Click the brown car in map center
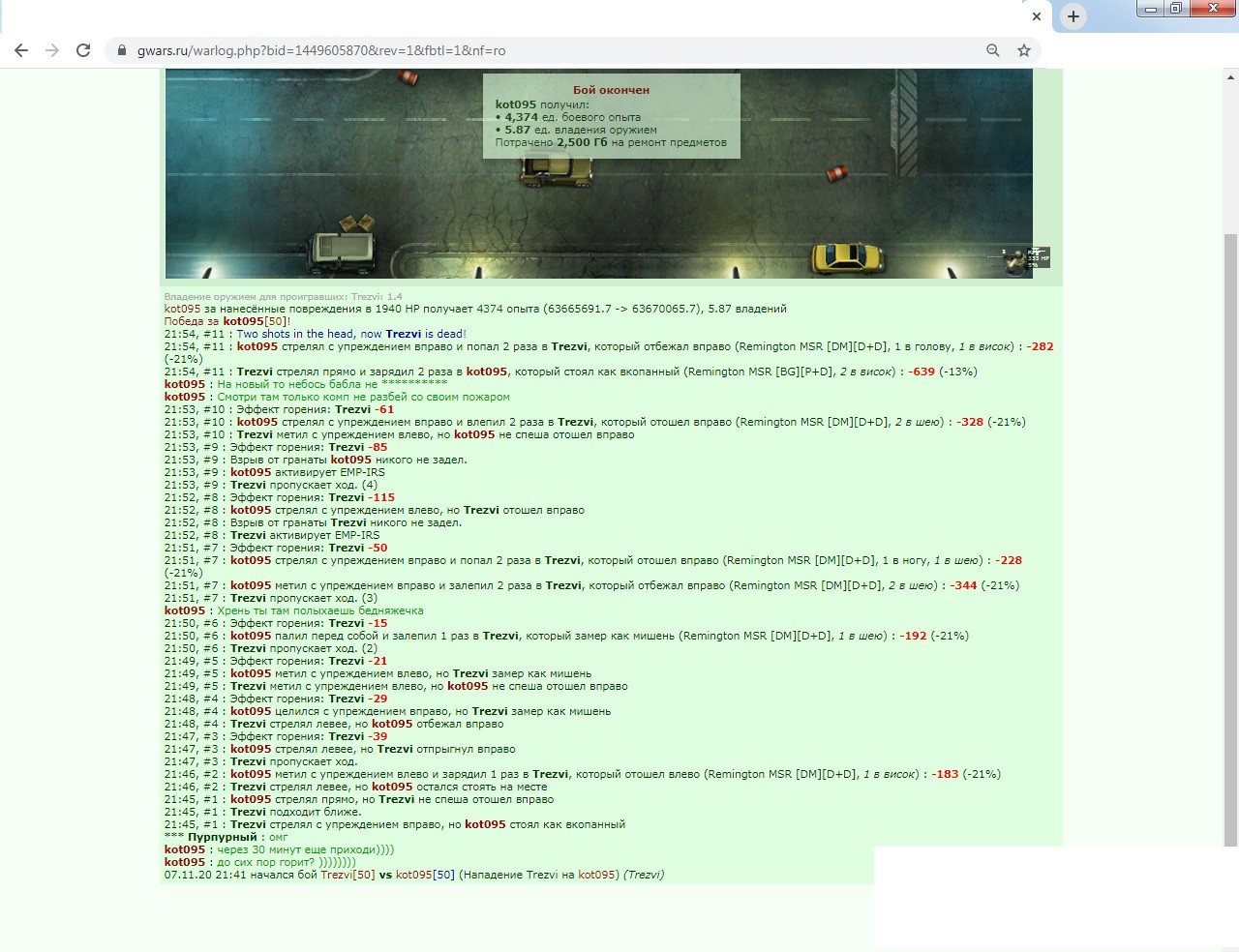1239x952 pixels. [557, 169]
